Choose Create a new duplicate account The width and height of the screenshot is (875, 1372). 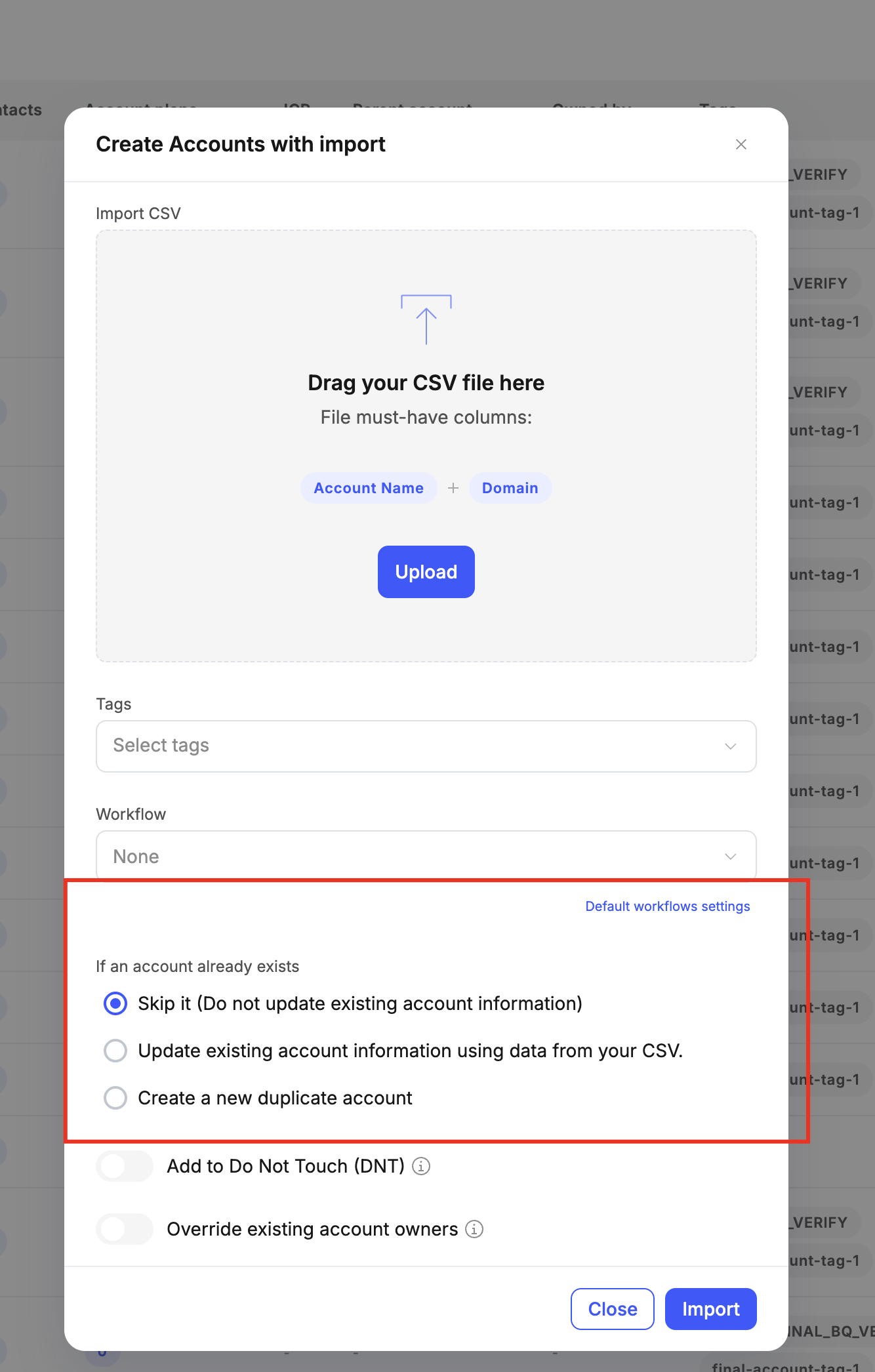point(115,1098)
